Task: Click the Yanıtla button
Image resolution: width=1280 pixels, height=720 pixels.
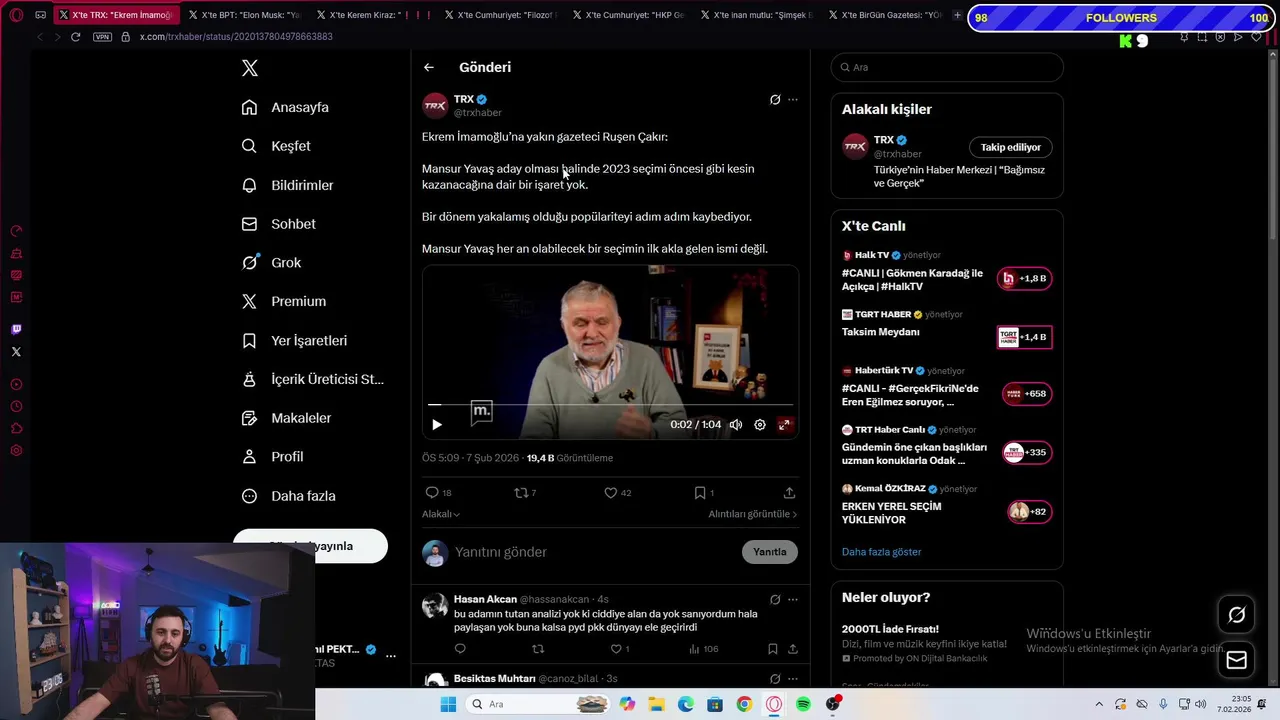Action: pyautogui.click(x=770, y=552)
